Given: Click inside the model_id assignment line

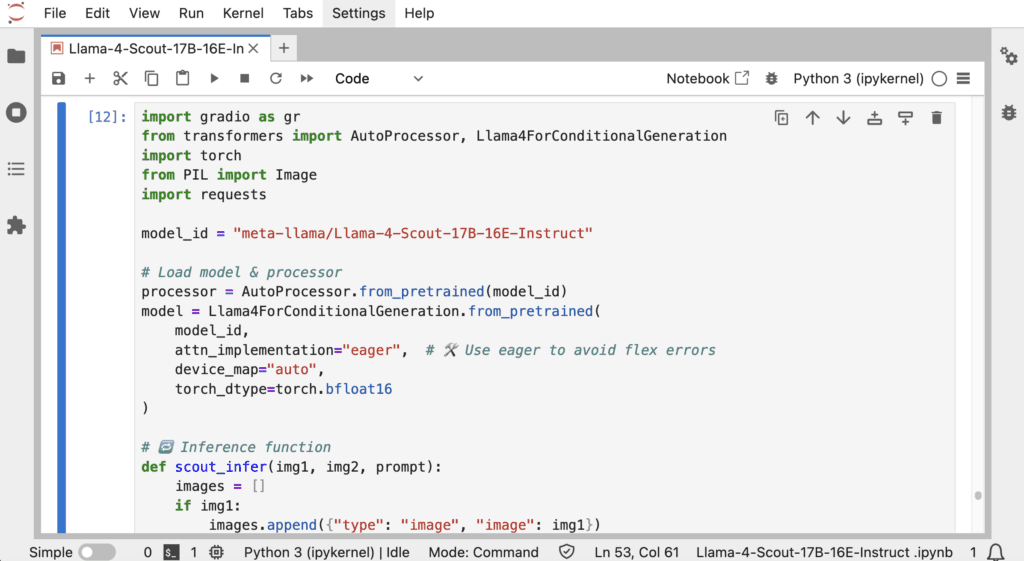Looking at the screenshot, I should click(x=367, y=233).
